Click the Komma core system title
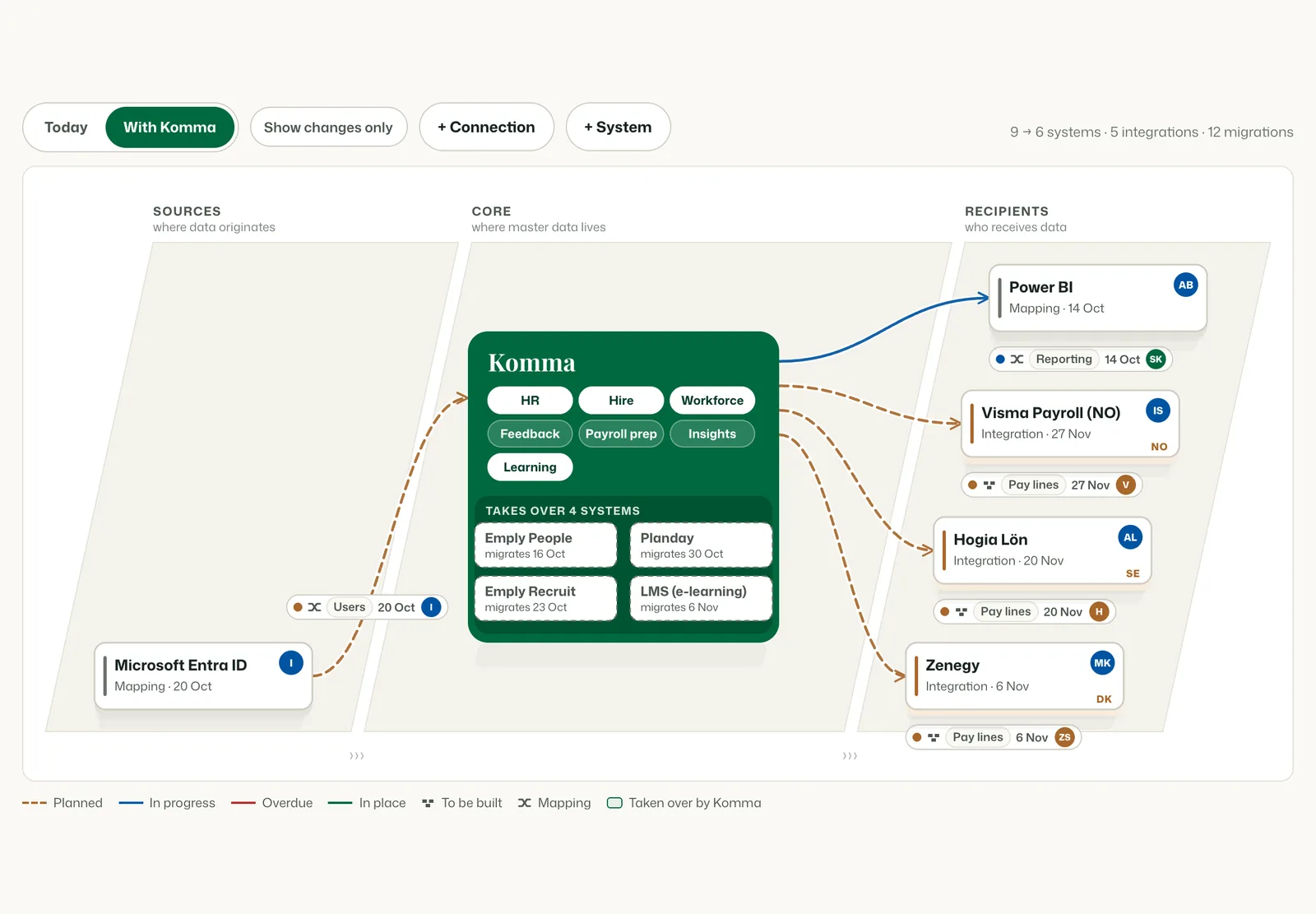Screen dimensions: 1316x914 coord(531,363)
